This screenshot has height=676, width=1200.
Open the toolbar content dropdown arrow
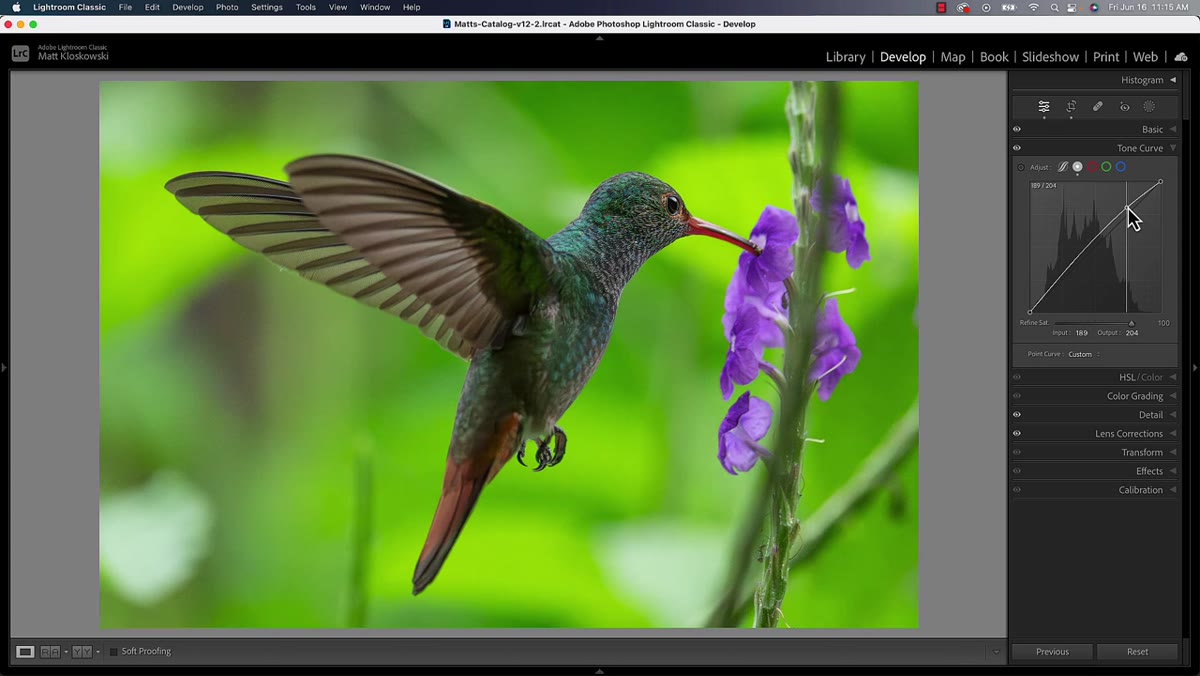coord(996,652)
